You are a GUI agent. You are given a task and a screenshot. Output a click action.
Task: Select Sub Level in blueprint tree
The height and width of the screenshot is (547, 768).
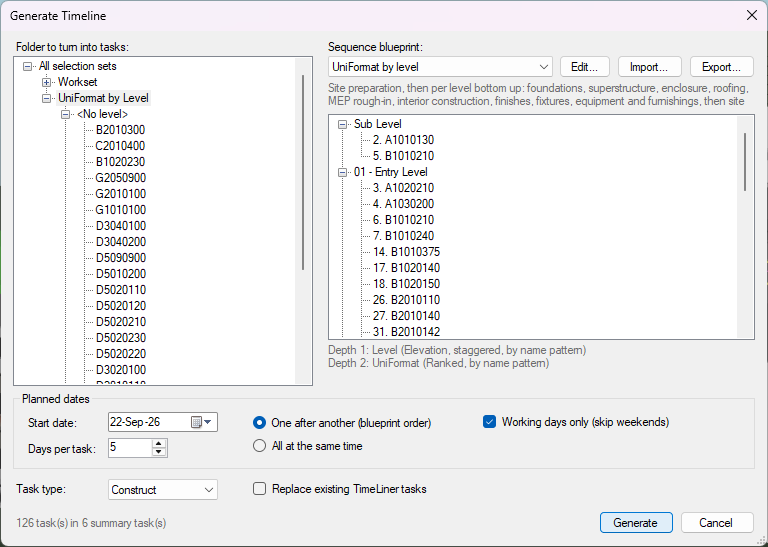[378, 124]
